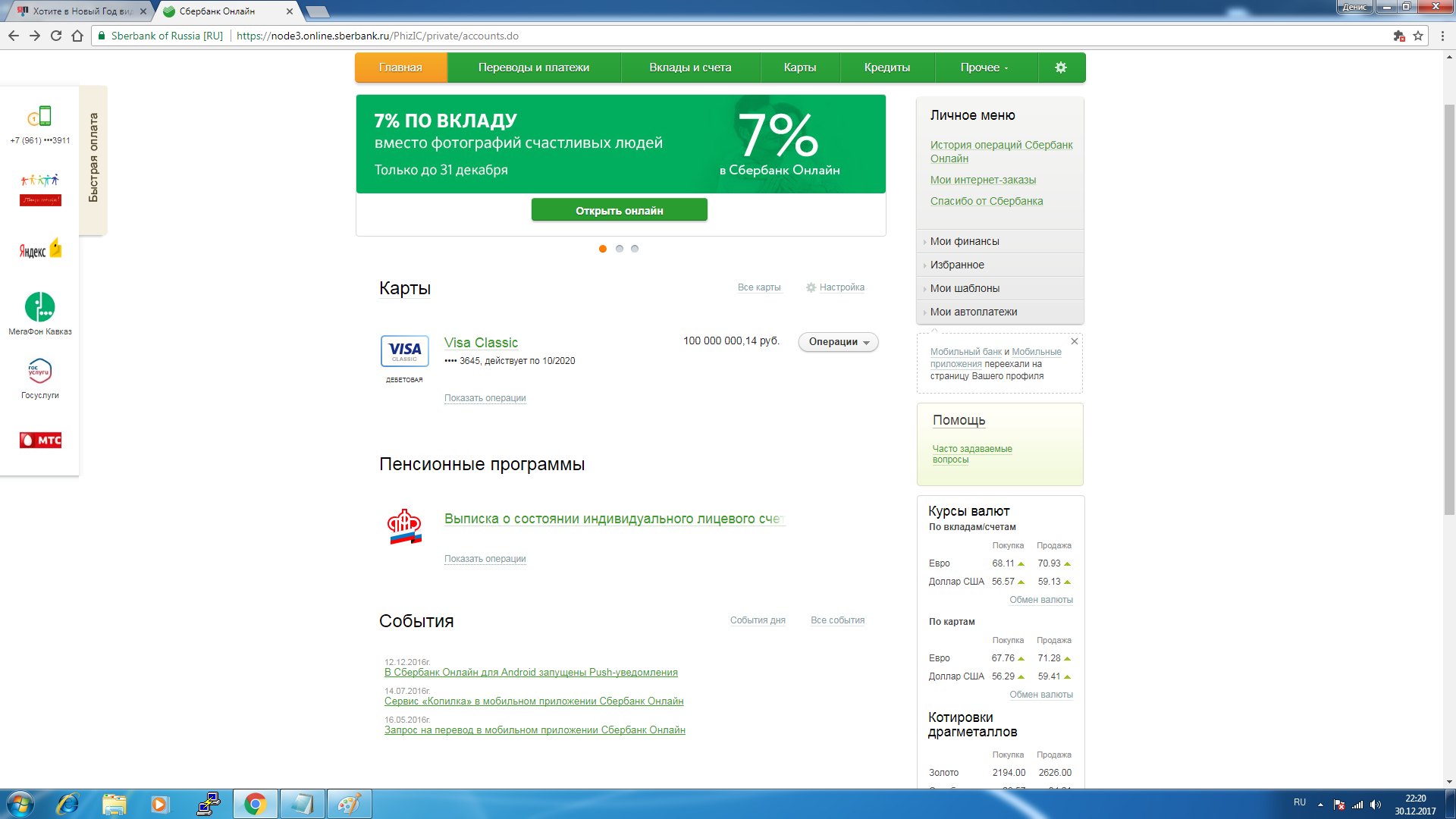Show operations under Visa Classic card
The width and height of the screenshot is (1456, 819).
tap(485, 398)
